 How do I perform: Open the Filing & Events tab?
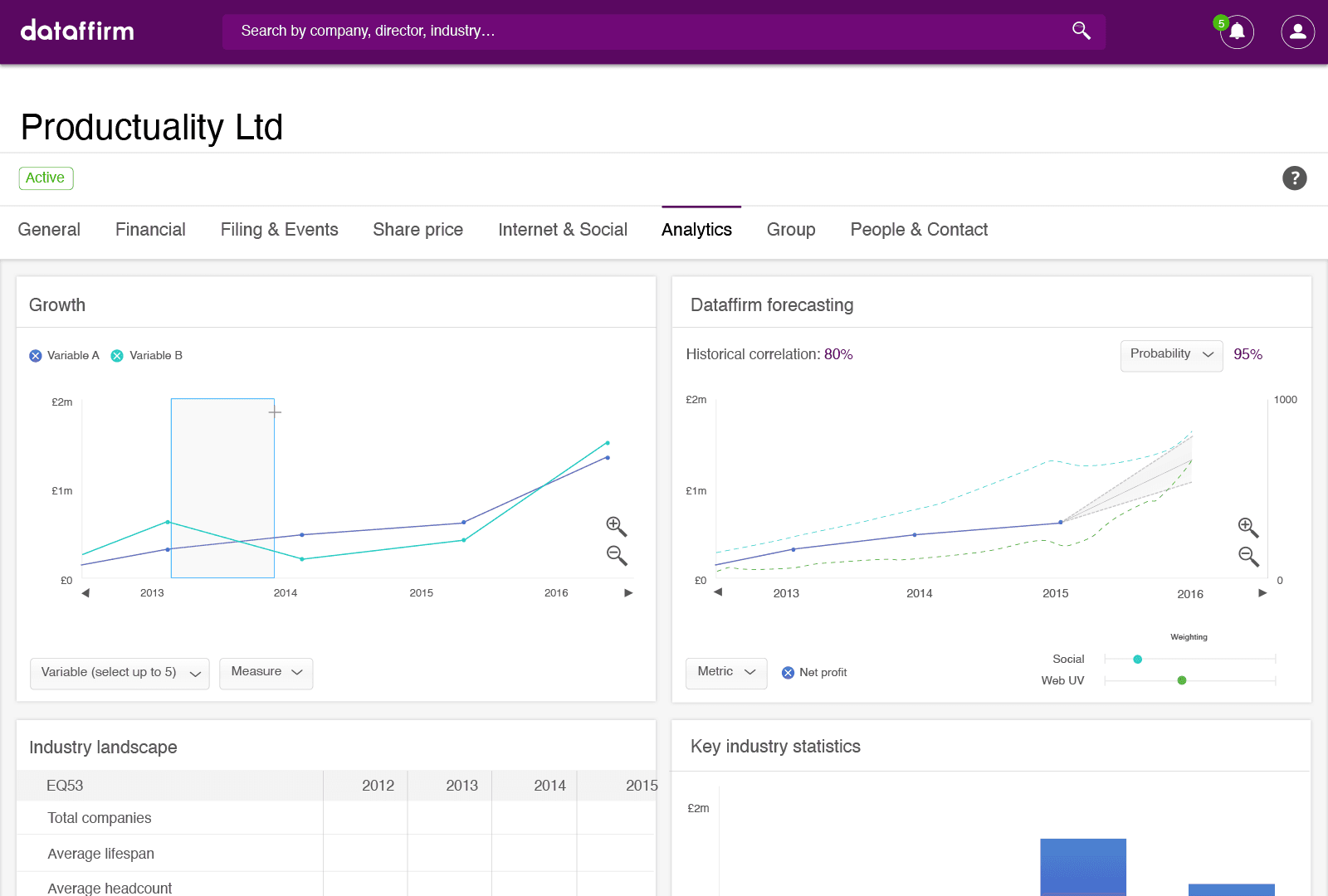[x=279, y=230]
